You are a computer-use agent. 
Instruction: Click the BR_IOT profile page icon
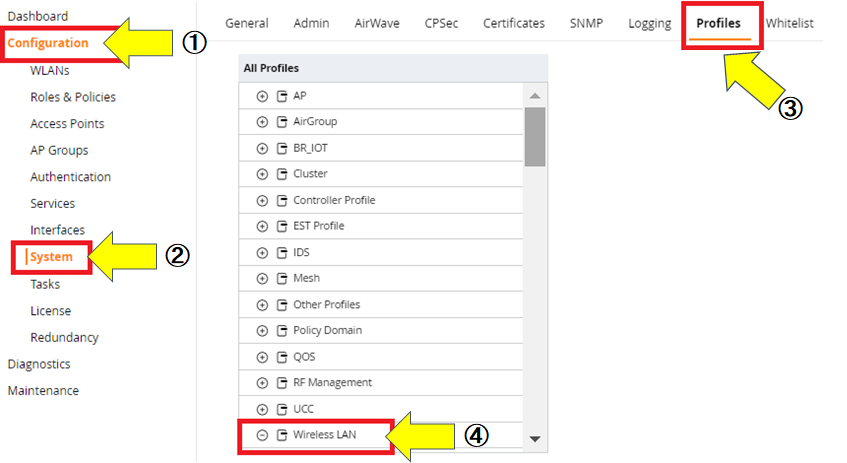click(x=281, y=148)
